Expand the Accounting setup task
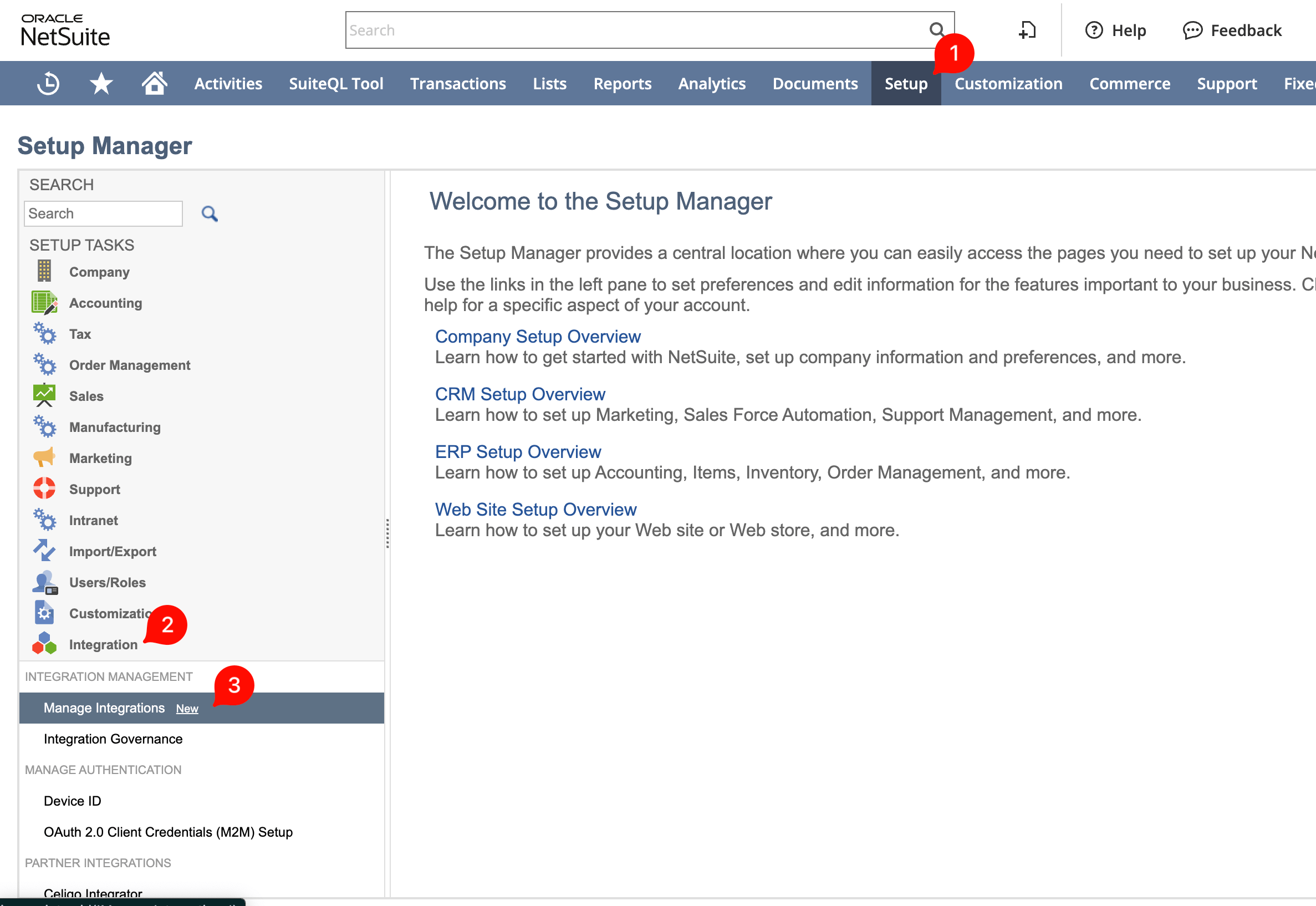The height and width of the screenshot is (906, 1316). point(105,303)
